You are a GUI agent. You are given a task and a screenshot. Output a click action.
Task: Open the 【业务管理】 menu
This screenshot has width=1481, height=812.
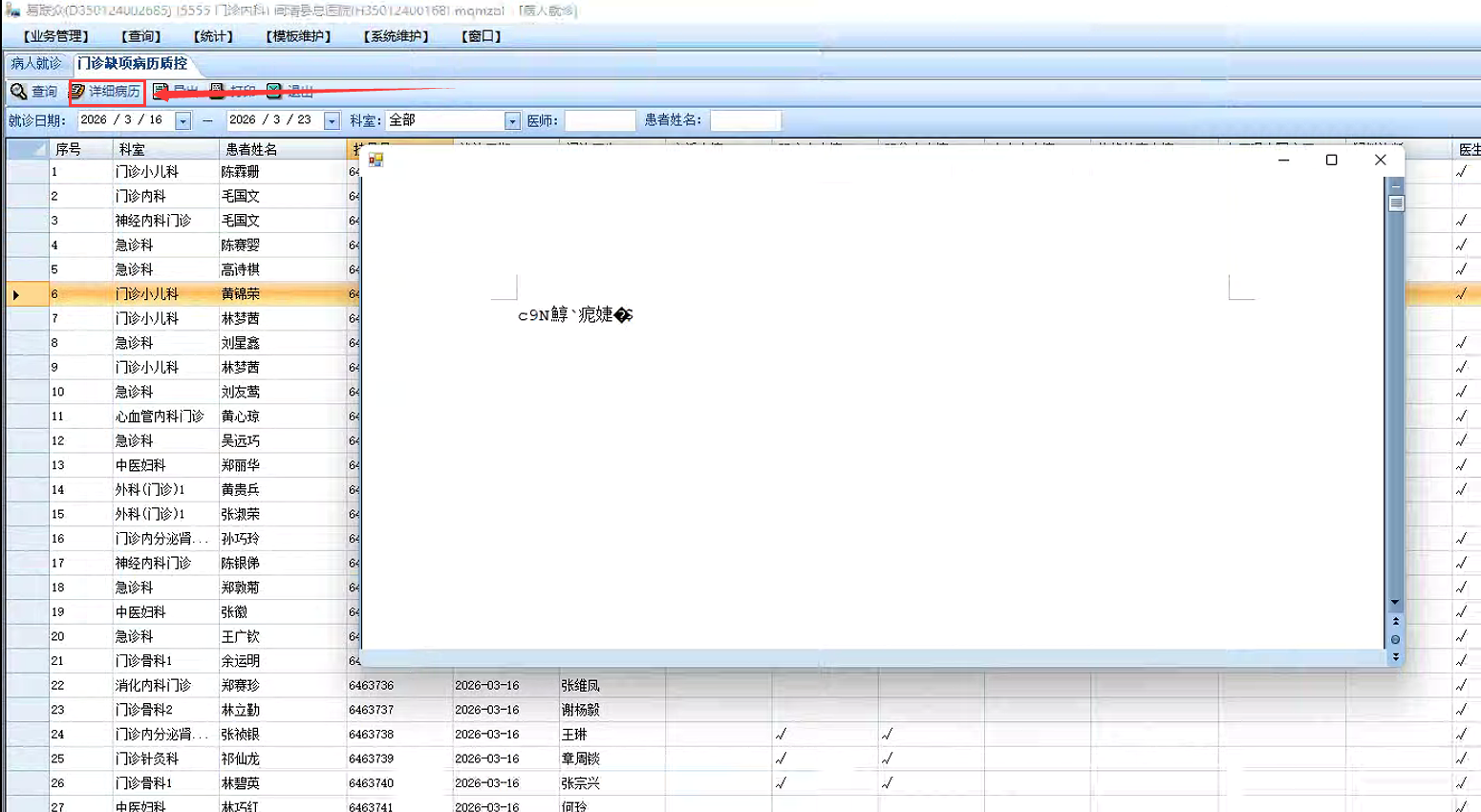(56, 36)
